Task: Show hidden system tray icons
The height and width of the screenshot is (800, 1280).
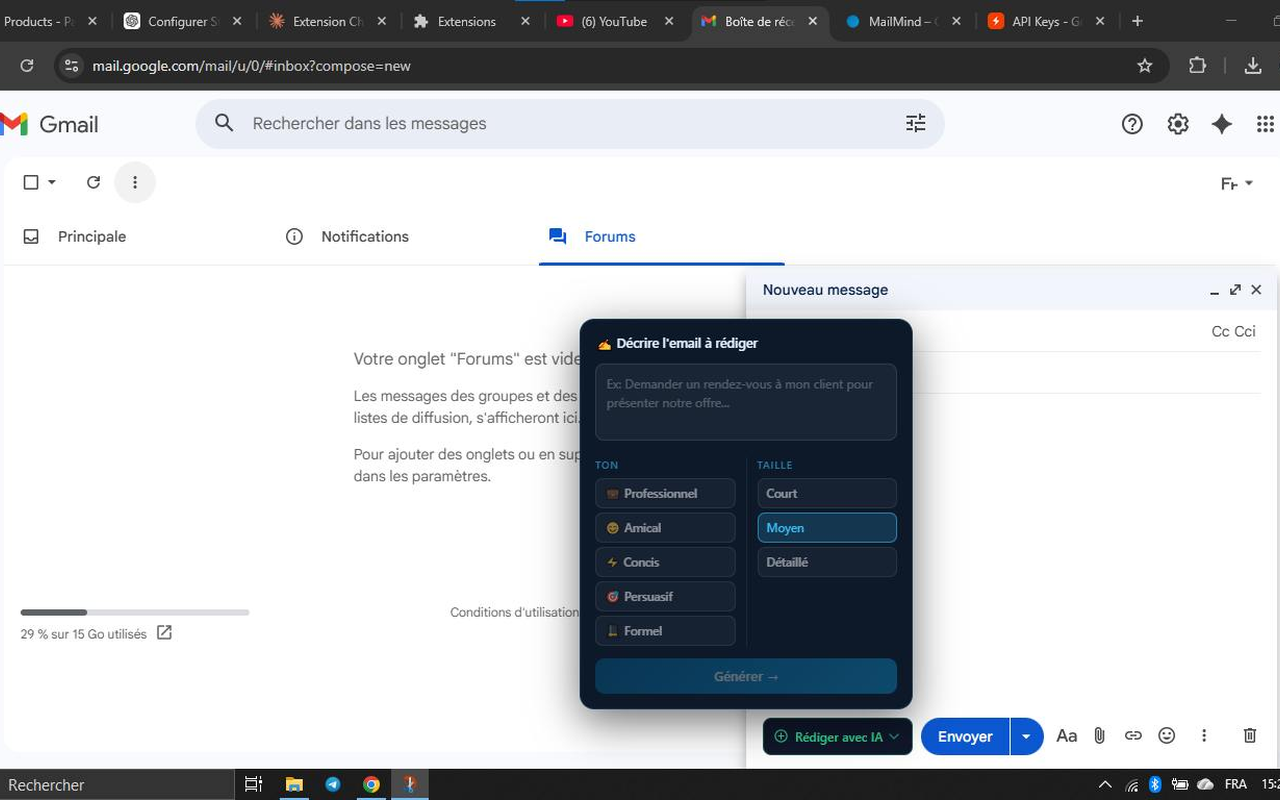Action: pos(1105,785)
